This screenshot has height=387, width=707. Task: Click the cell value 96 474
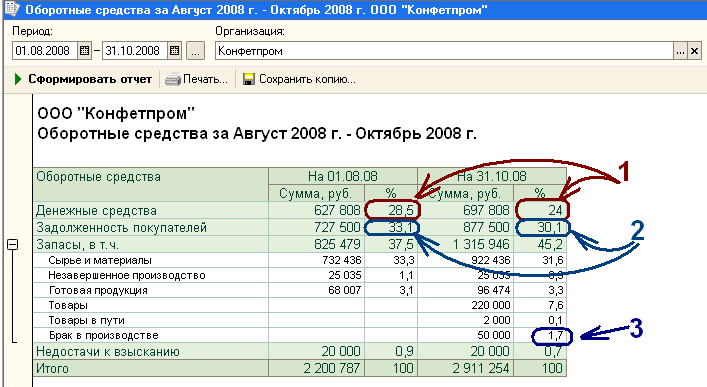click(494, 290)
